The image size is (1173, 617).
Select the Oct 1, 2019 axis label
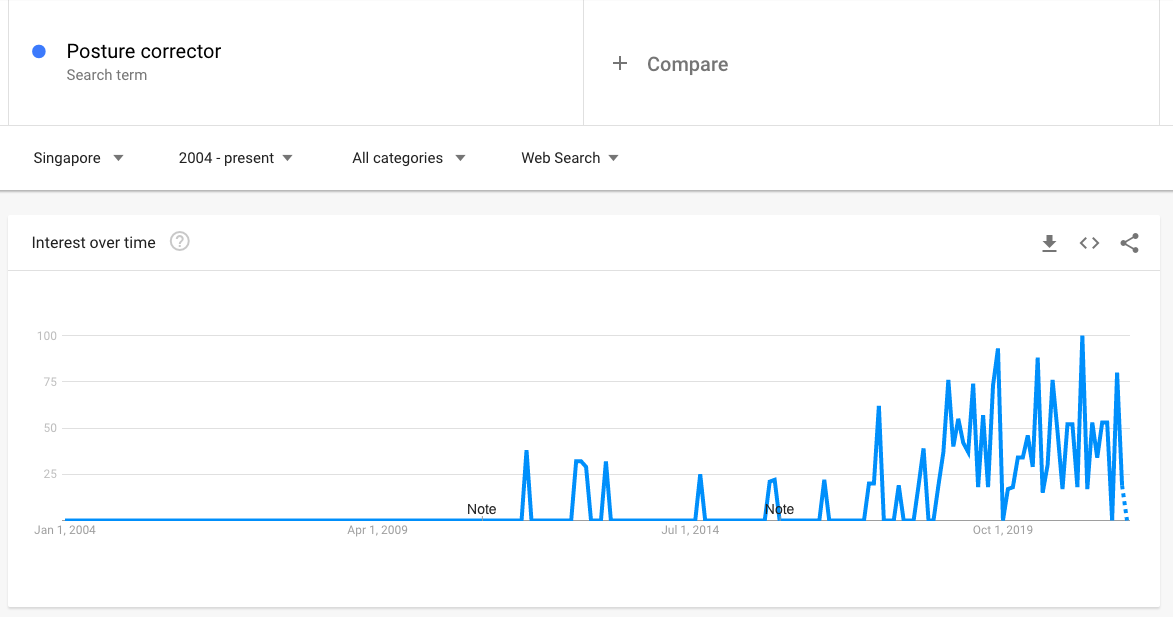click(1002, 529)
